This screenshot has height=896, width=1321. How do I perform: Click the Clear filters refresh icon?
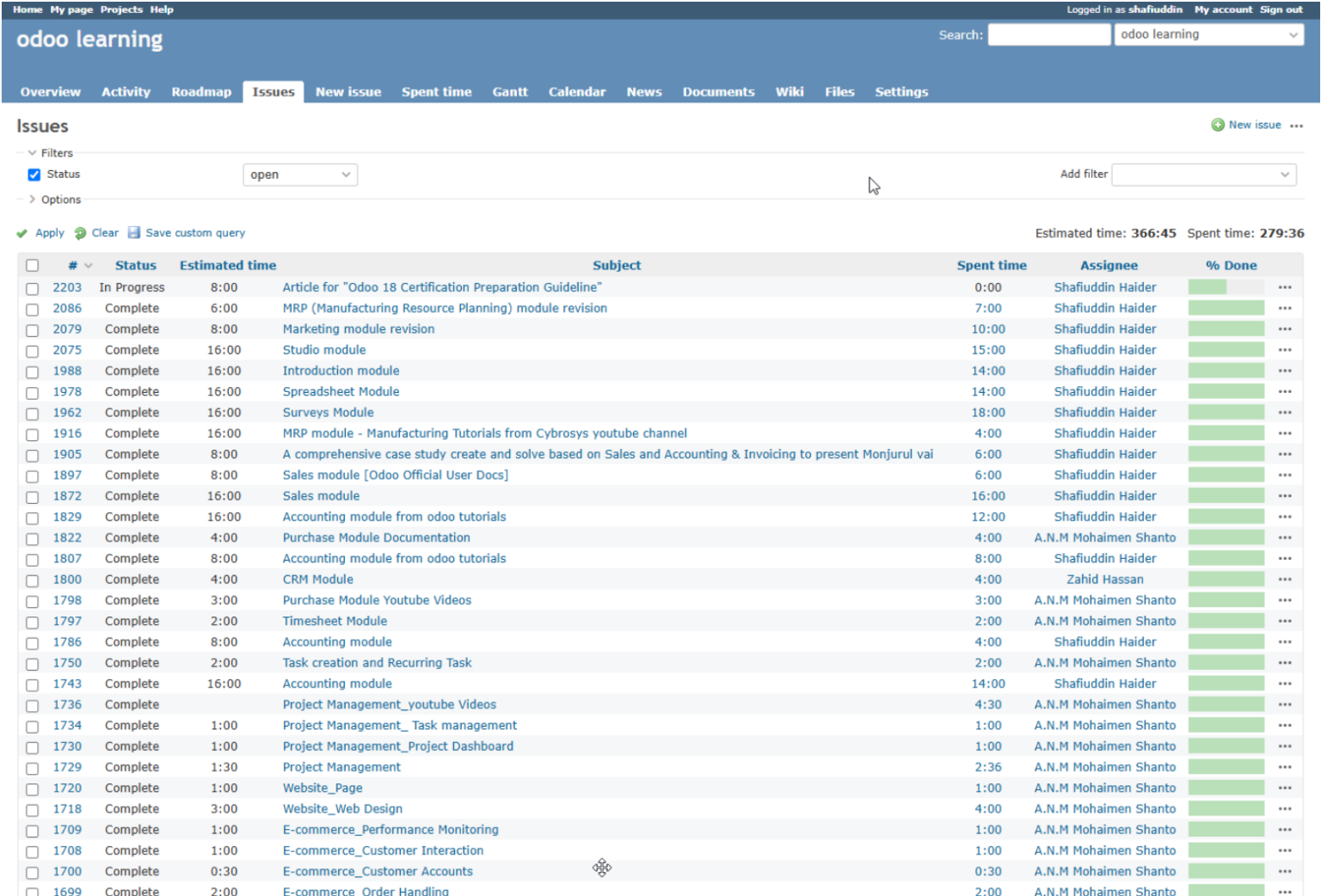tap(80, 233)
